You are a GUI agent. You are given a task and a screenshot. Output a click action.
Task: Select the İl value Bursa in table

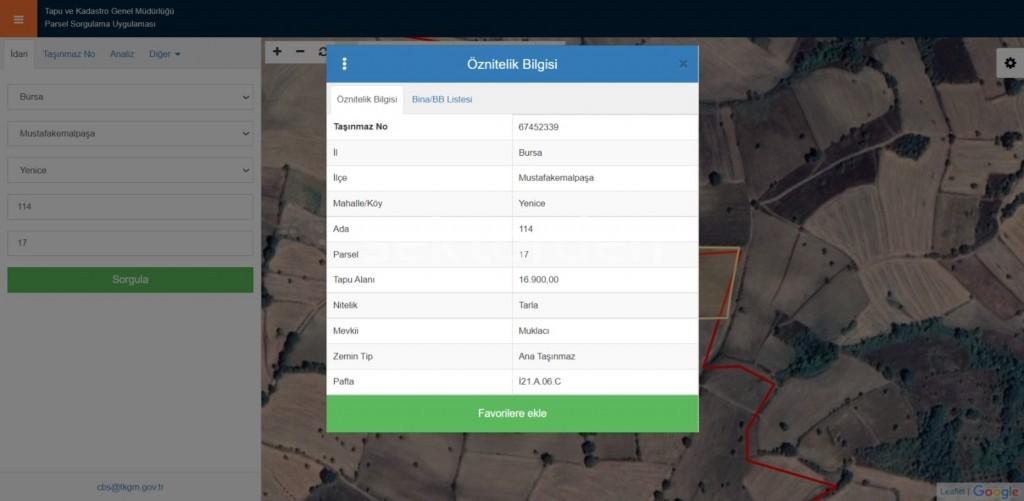(x=530, y=153)
